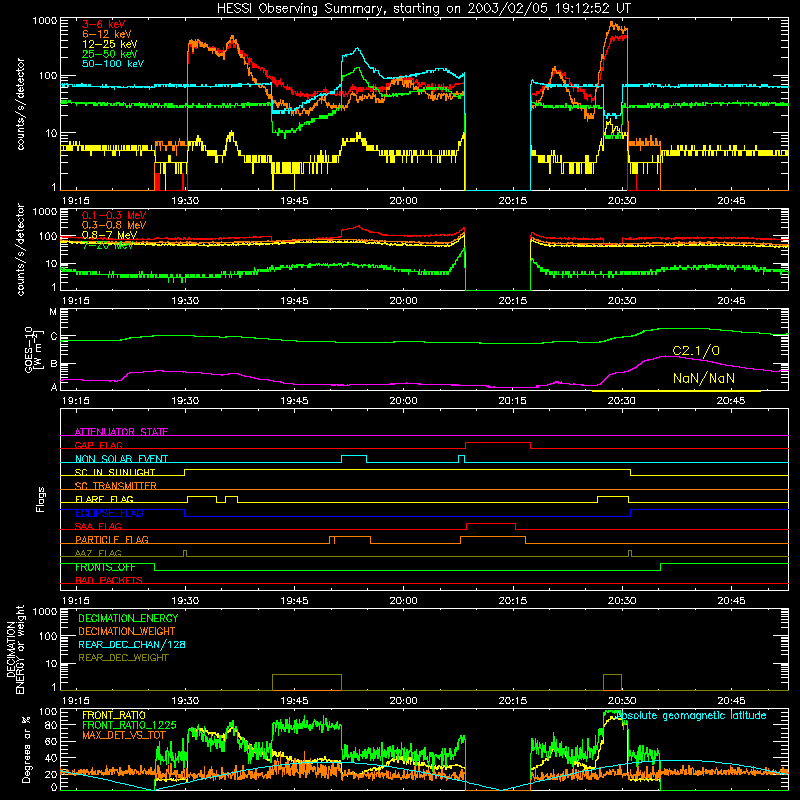The width and height of the screenshot is (800, 800).
Task: Select the ATTENUATOR_STATE flag label
Action: tap(121, 432)
